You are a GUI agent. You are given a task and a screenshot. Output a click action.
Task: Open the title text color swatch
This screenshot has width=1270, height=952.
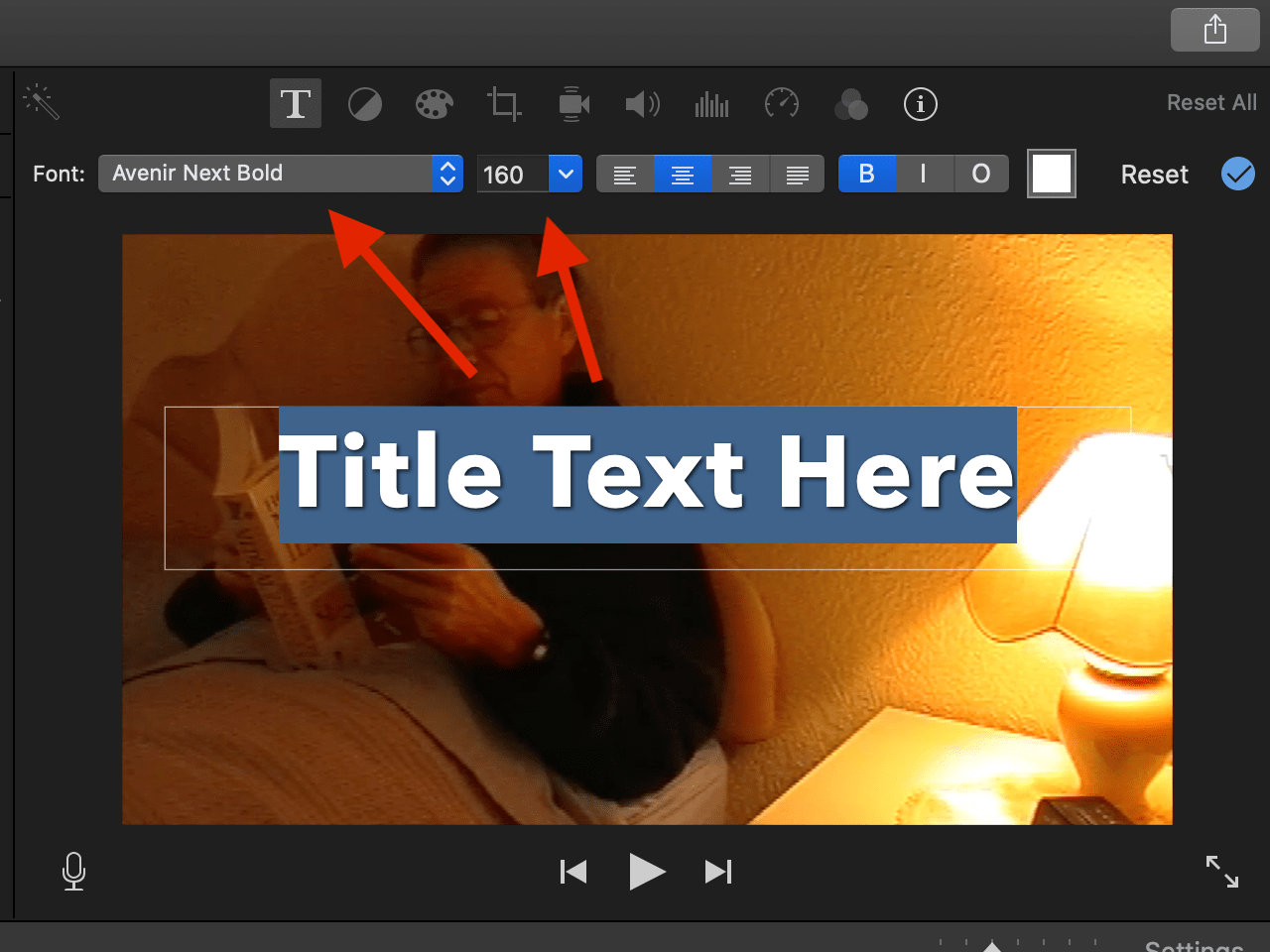click(x=1051, y=174)
